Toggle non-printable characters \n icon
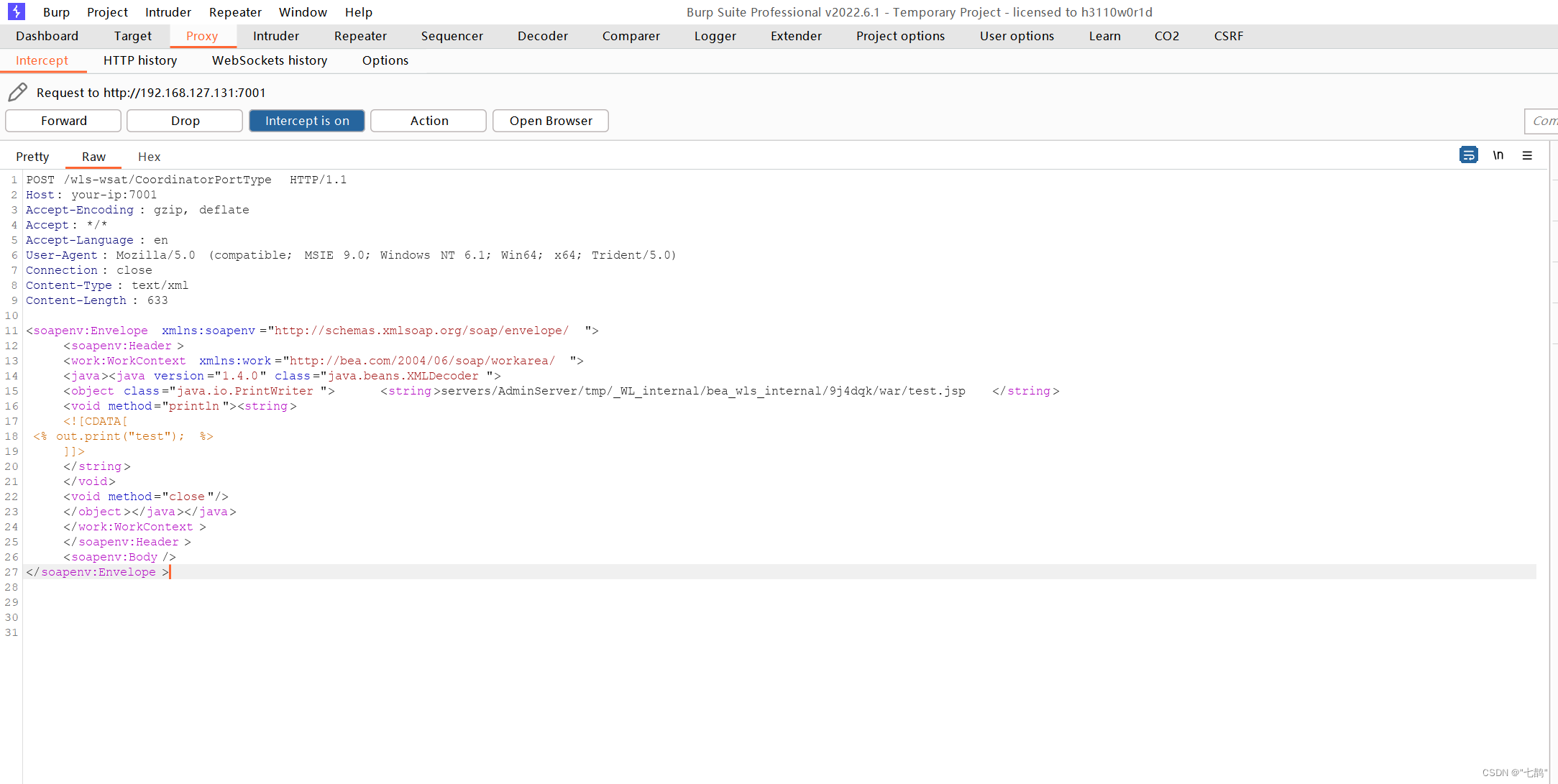1558x784 pixels. [x=1498, y=155]
